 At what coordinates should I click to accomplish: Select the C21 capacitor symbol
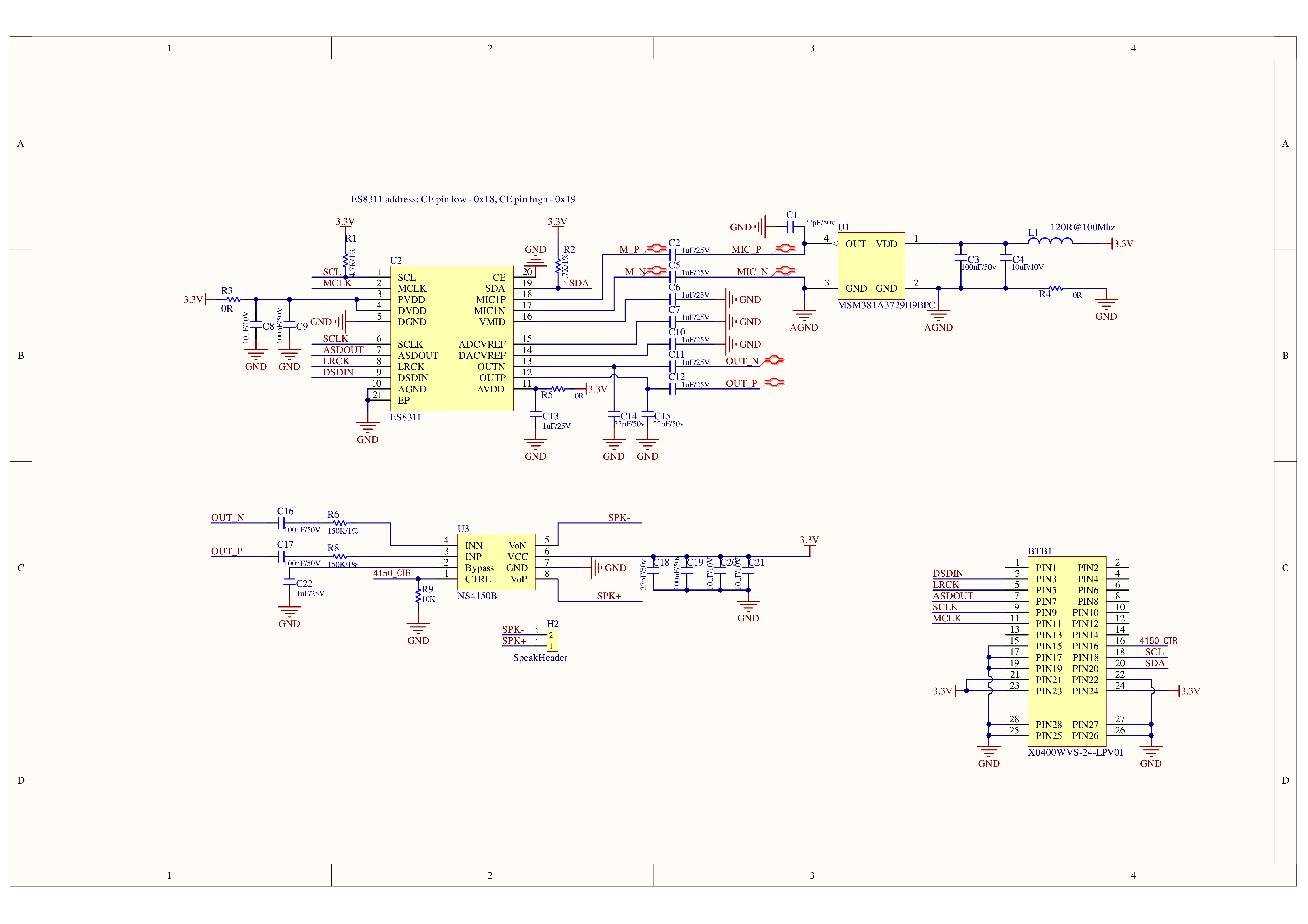click(x=748, y=571)
